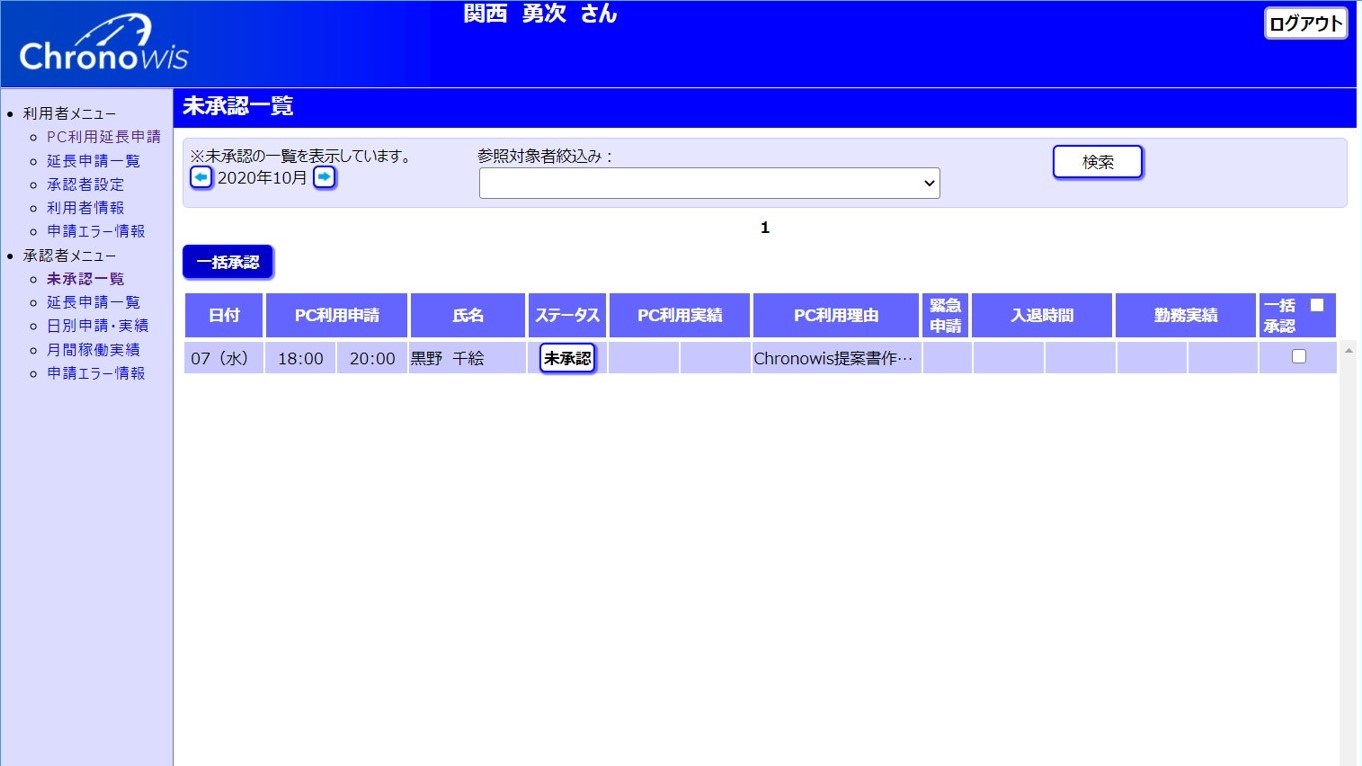
Task: Click the 未承認 status button
Action: pyautogui.click(x=567, y=358)
